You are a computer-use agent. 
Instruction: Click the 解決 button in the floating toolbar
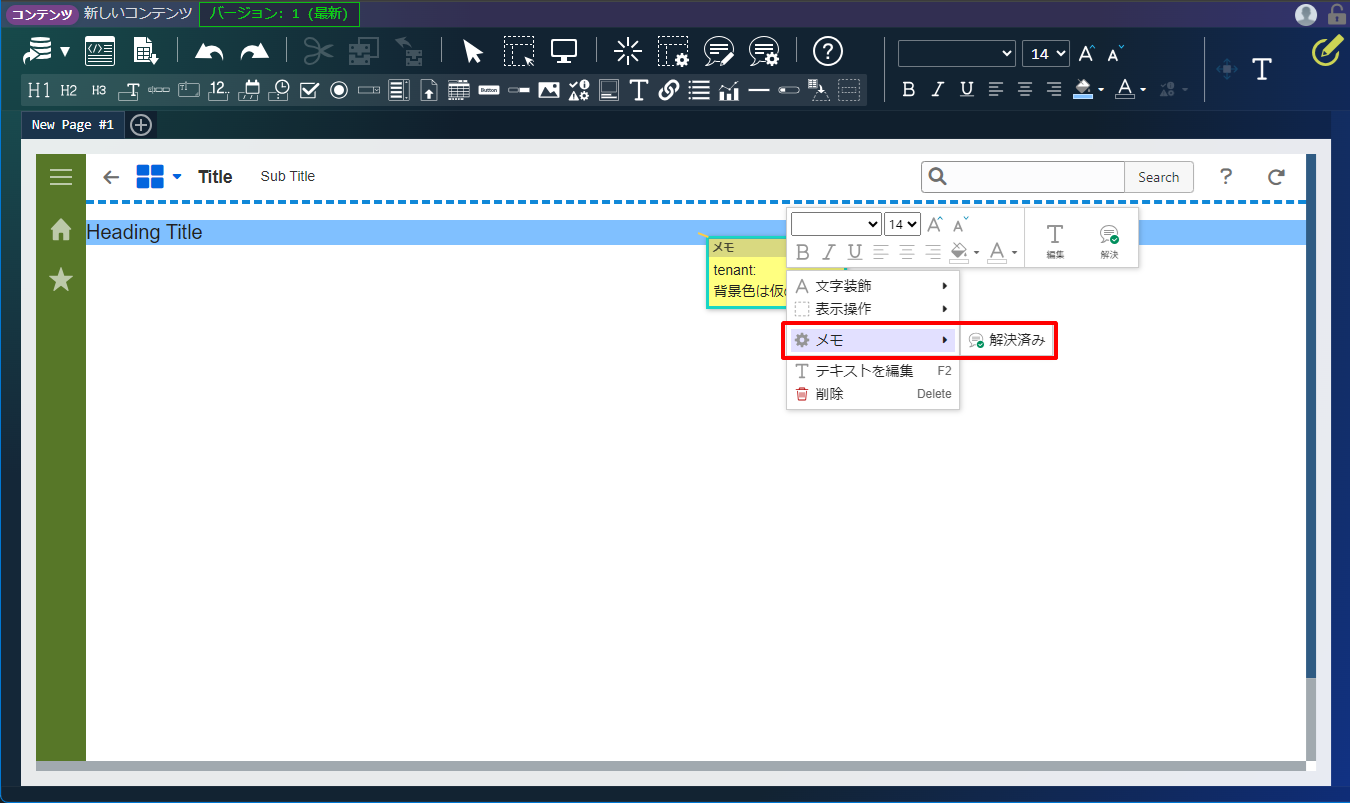[x=1109, y=240]
